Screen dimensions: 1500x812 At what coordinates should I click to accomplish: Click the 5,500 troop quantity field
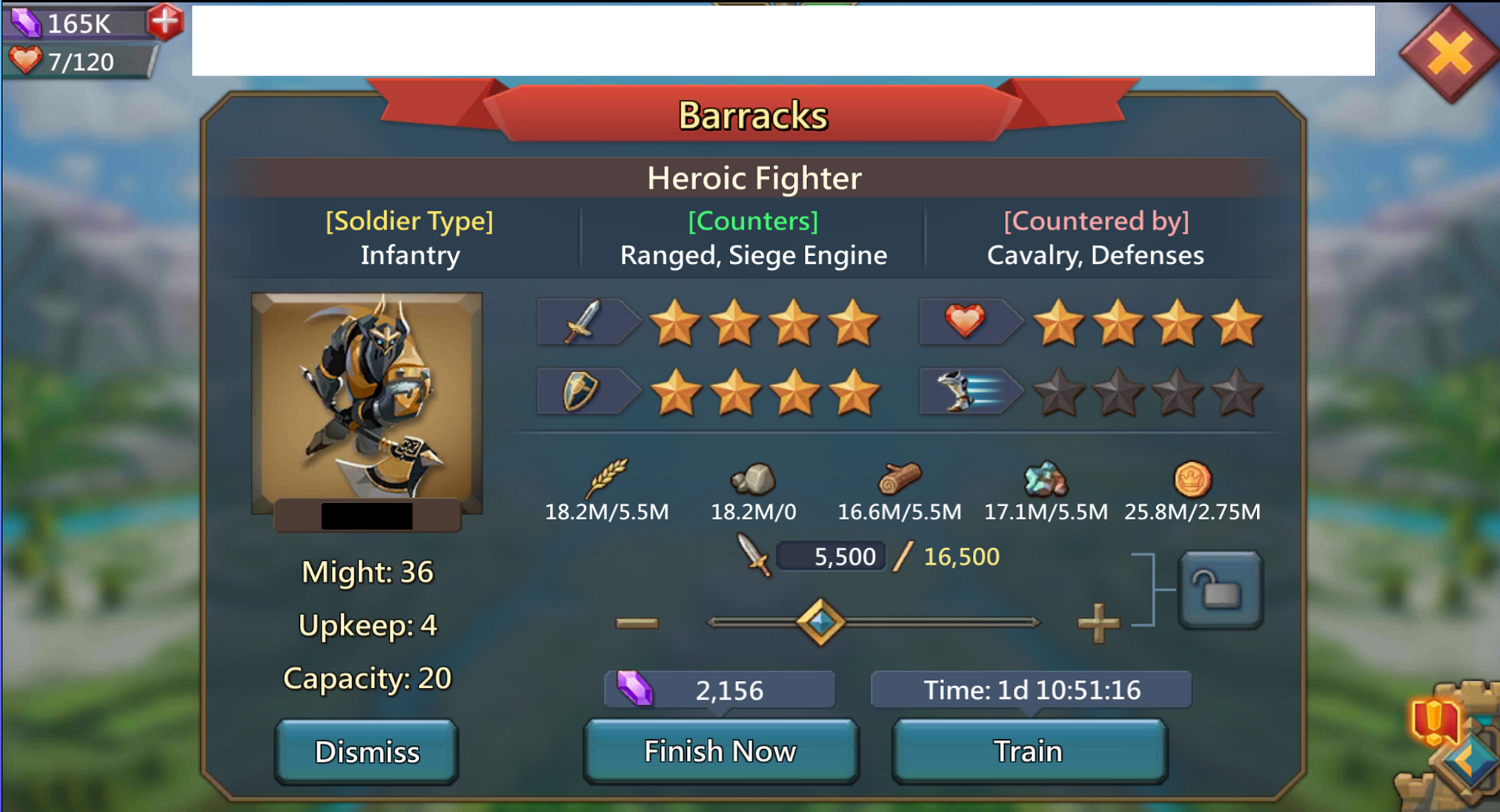coord(831,557)
